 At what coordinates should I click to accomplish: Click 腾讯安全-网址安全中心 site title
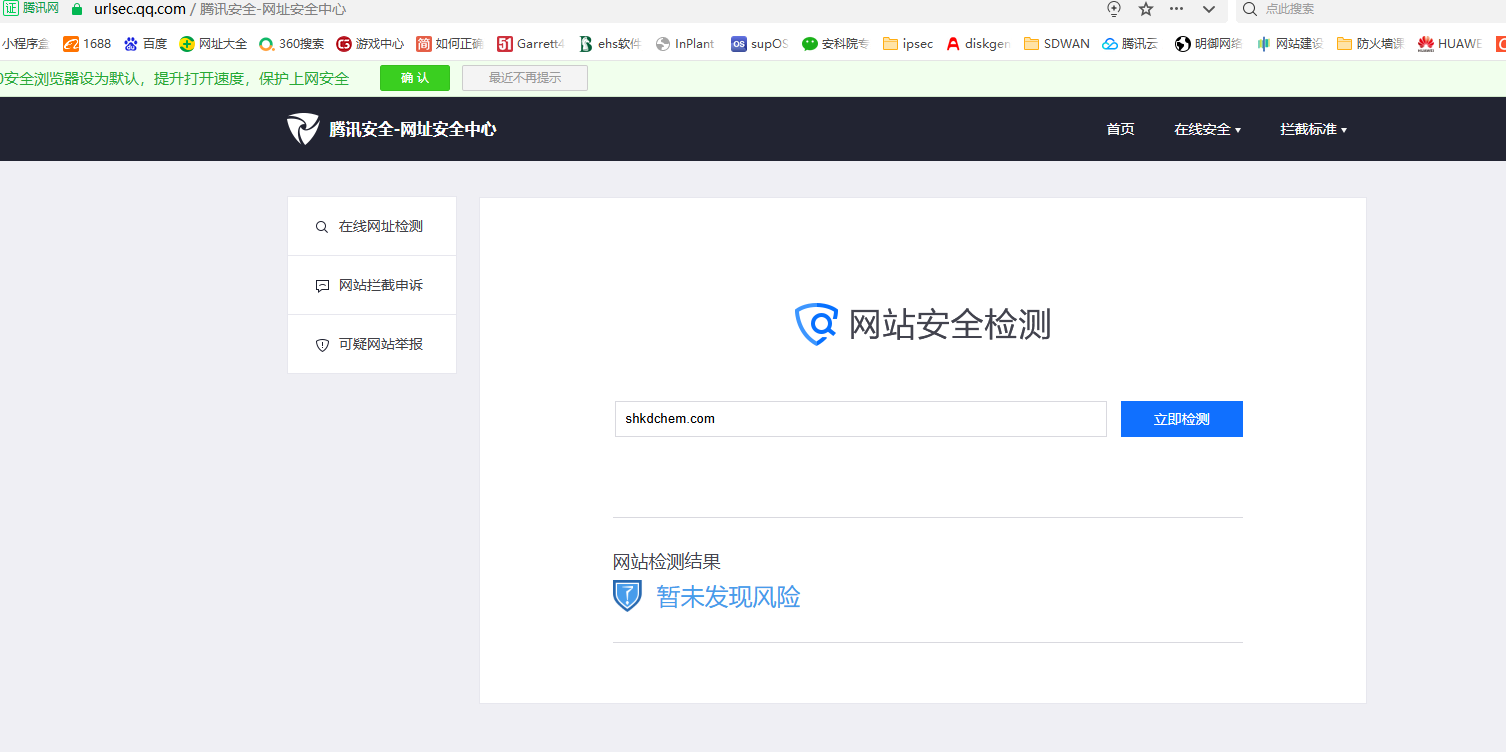coord(413,129)
